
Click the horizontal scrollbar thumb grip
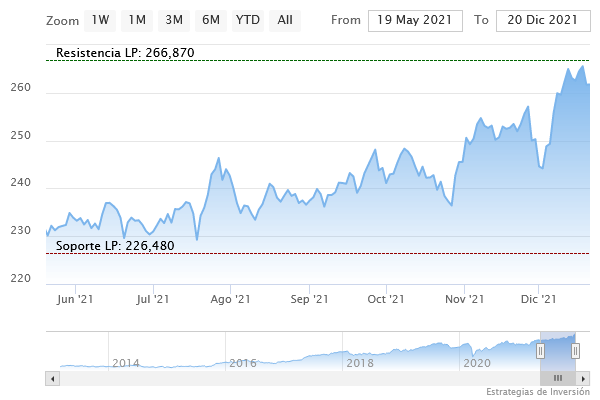558,378
